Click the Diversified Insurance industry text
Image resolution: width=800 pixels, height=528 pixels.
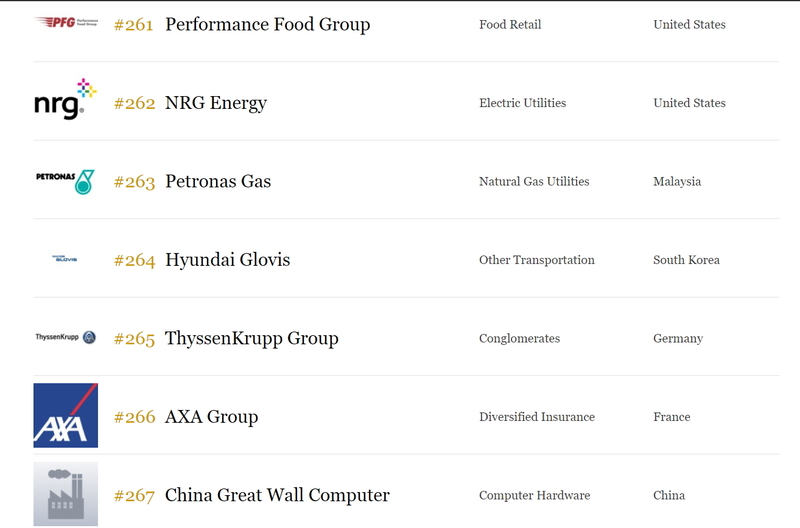pos(537,417)
